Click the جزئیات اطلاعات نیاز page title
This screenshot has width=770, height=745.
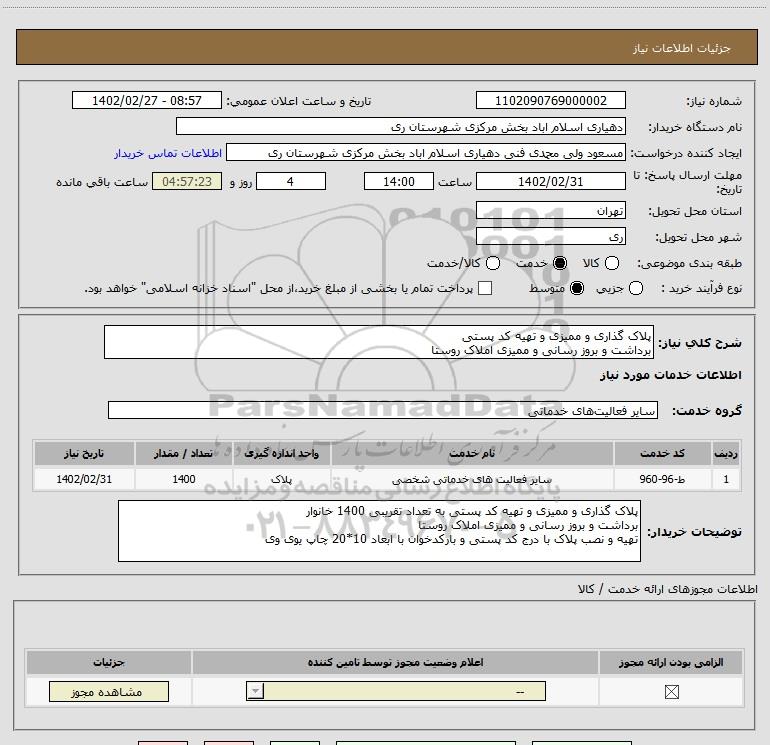point(682,48)
